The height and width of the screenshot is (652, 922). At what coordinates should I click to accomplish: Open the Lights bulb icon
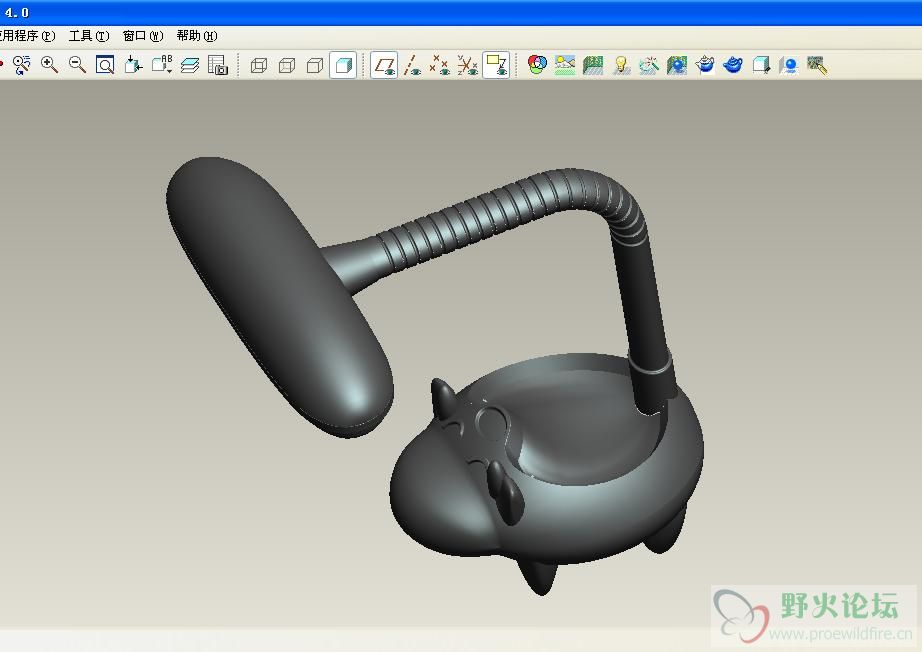coord(621,65)
